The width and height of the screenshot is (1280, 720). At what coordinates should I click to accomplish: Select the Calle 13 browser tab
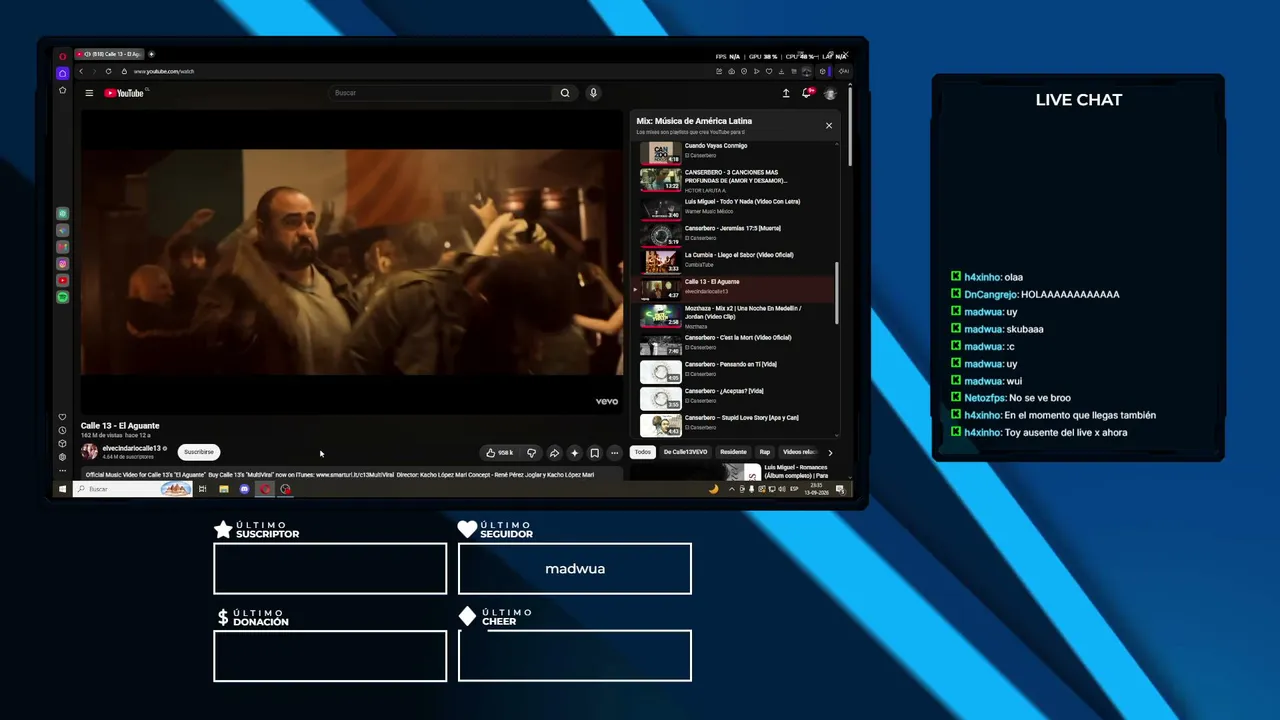point(110,54)
